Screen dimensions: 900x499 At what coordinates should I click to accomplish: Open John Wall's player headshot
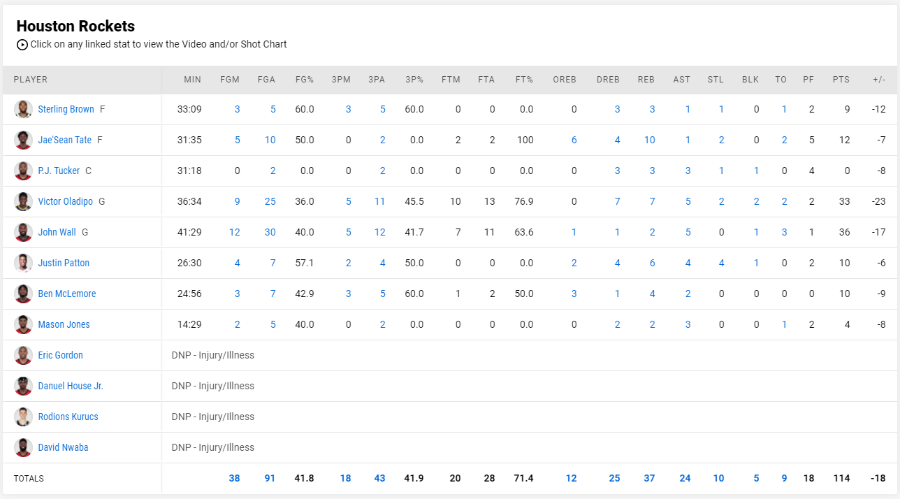[23, 232]
